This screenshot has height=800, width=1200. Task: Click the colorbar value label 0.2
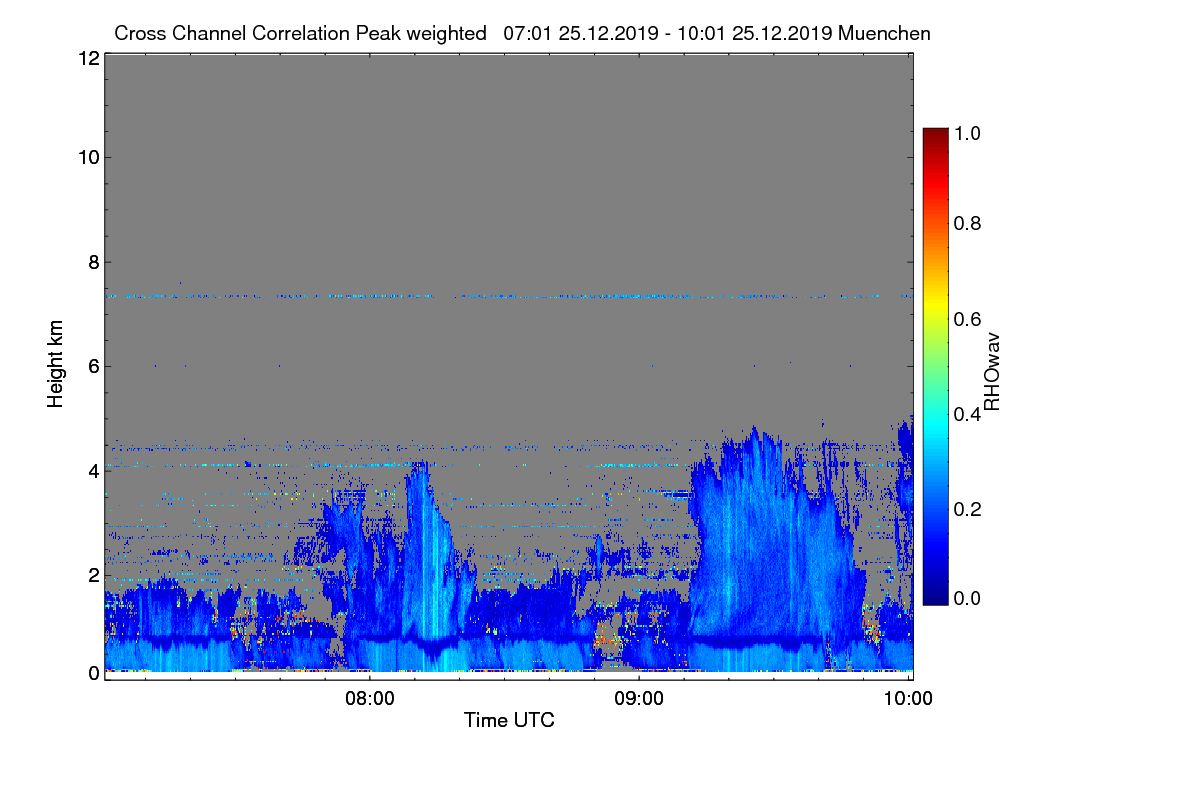click(966, 509)
